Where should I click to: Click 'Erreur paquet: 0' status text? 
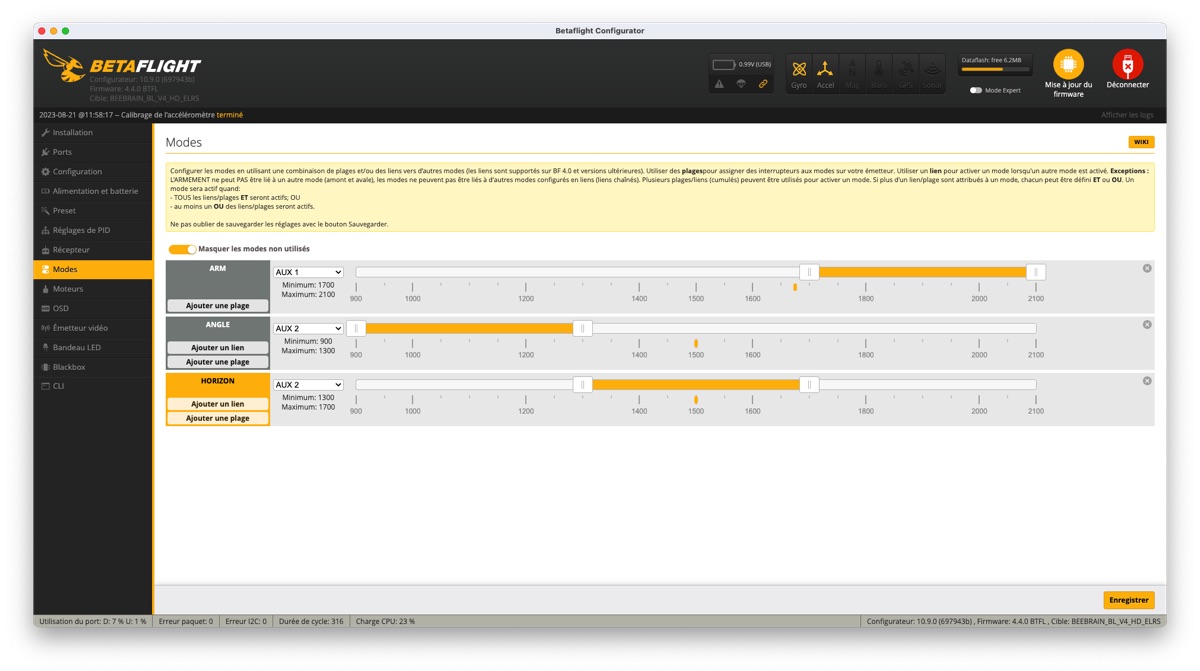[185, 621]
